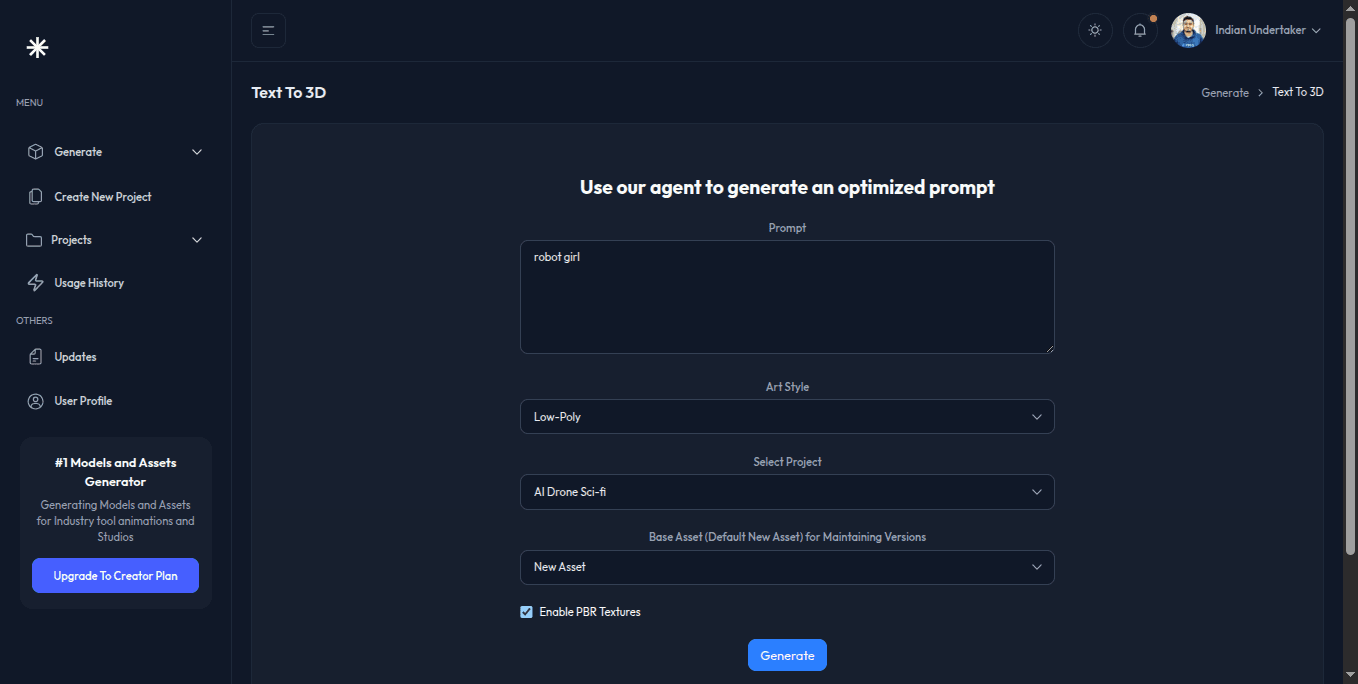Click the Usage History lightning icon
Viewport: 1358px width, 684px height.
(x=36, y=283)
